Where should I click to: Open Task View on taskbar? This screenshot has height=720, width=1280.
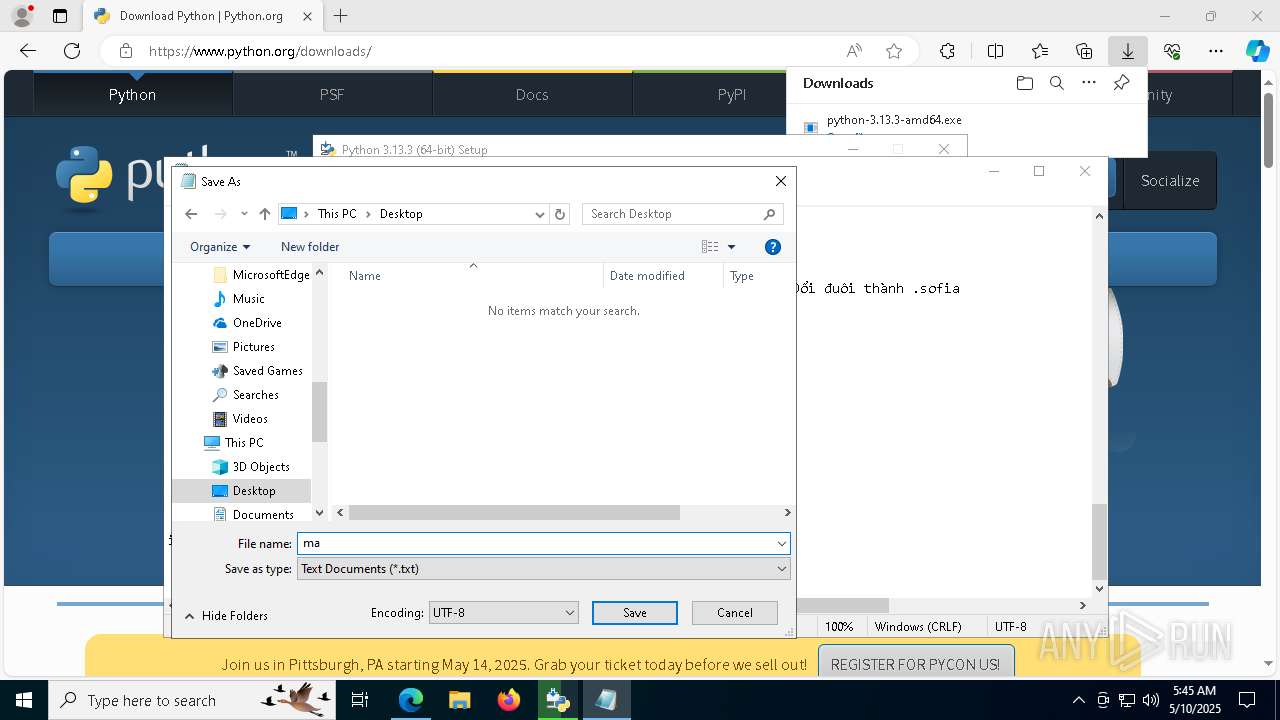point(360,700)
